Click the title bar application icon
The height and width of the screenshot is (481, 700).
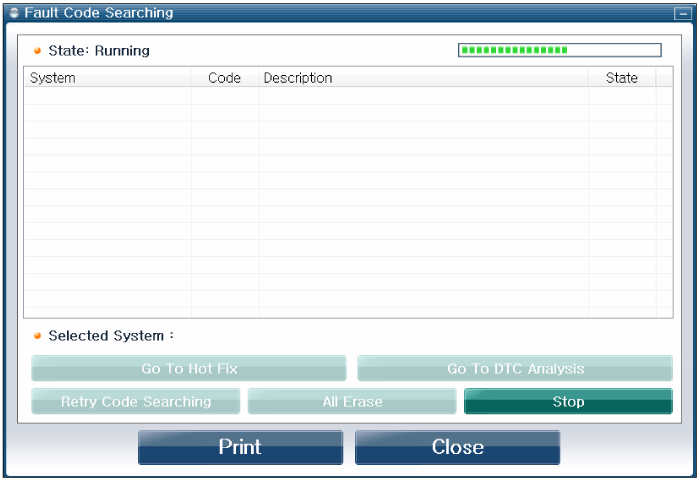(14, 13)
